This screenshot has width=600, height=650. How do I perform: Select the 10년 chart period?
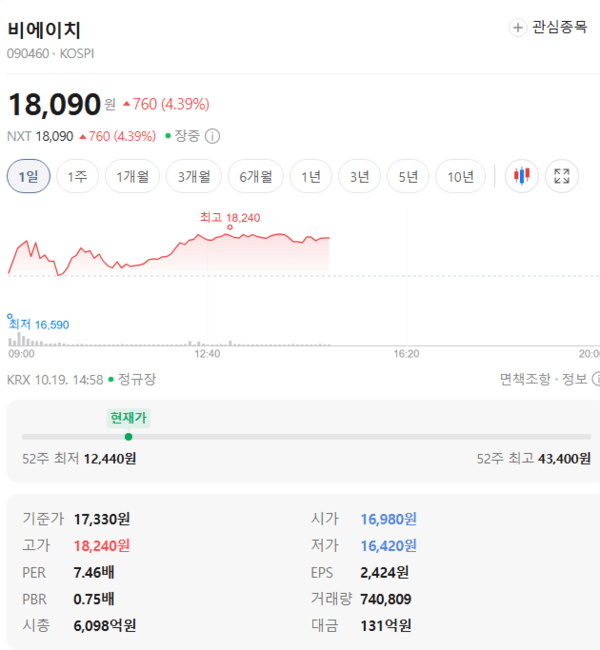[460, 176]
